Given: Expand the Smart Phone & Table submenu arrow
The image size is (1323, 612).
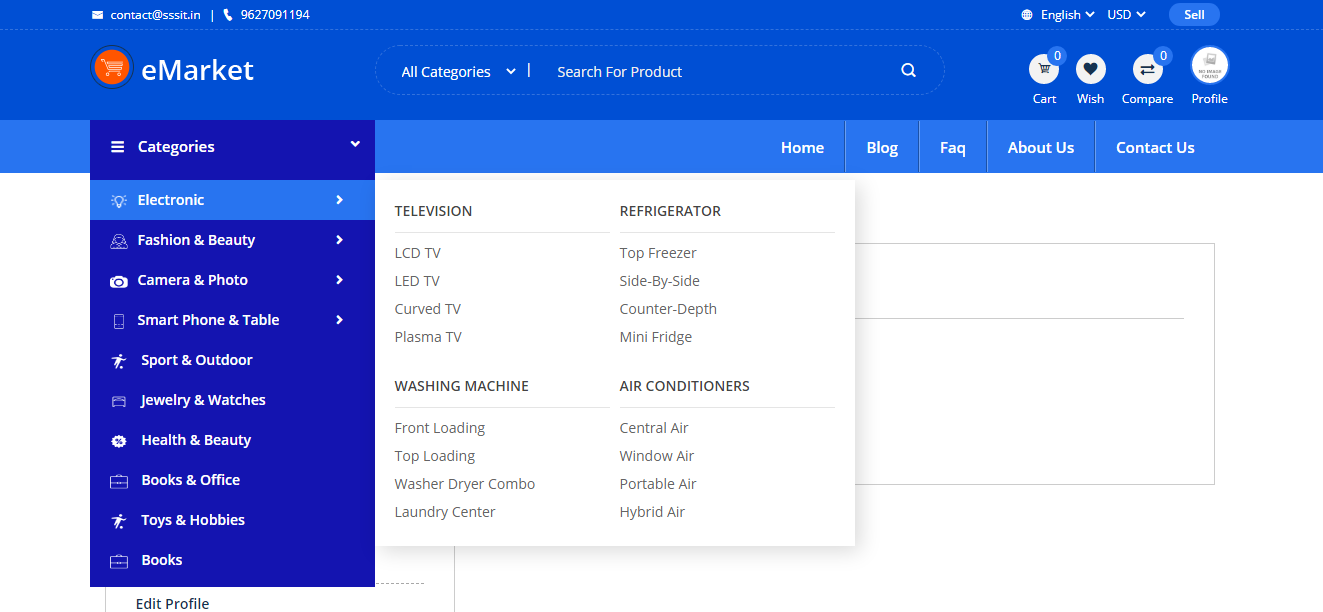Looking at the screenshot, I should [340, 320].
